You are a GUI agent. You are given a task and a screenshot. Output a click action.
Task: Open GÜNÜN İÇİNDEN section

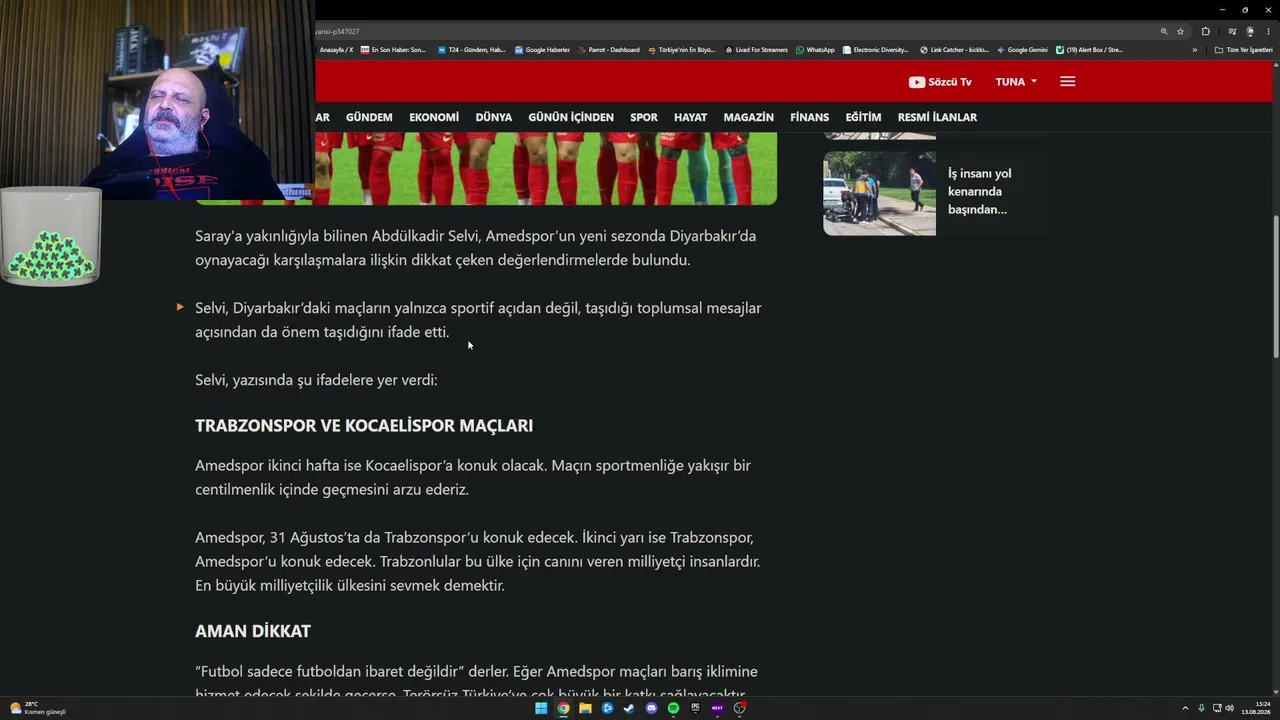click(571, 117)
